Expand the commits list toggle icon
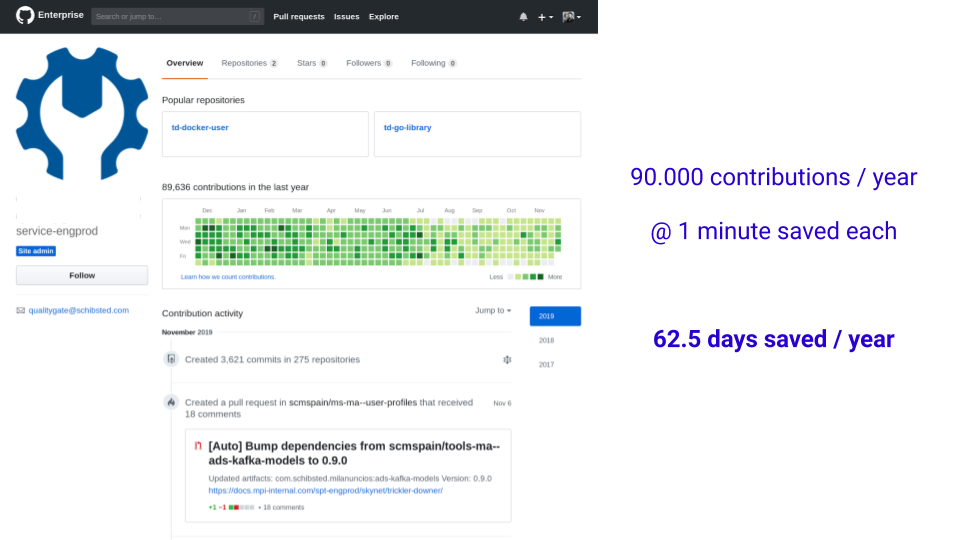 (507, 359)
